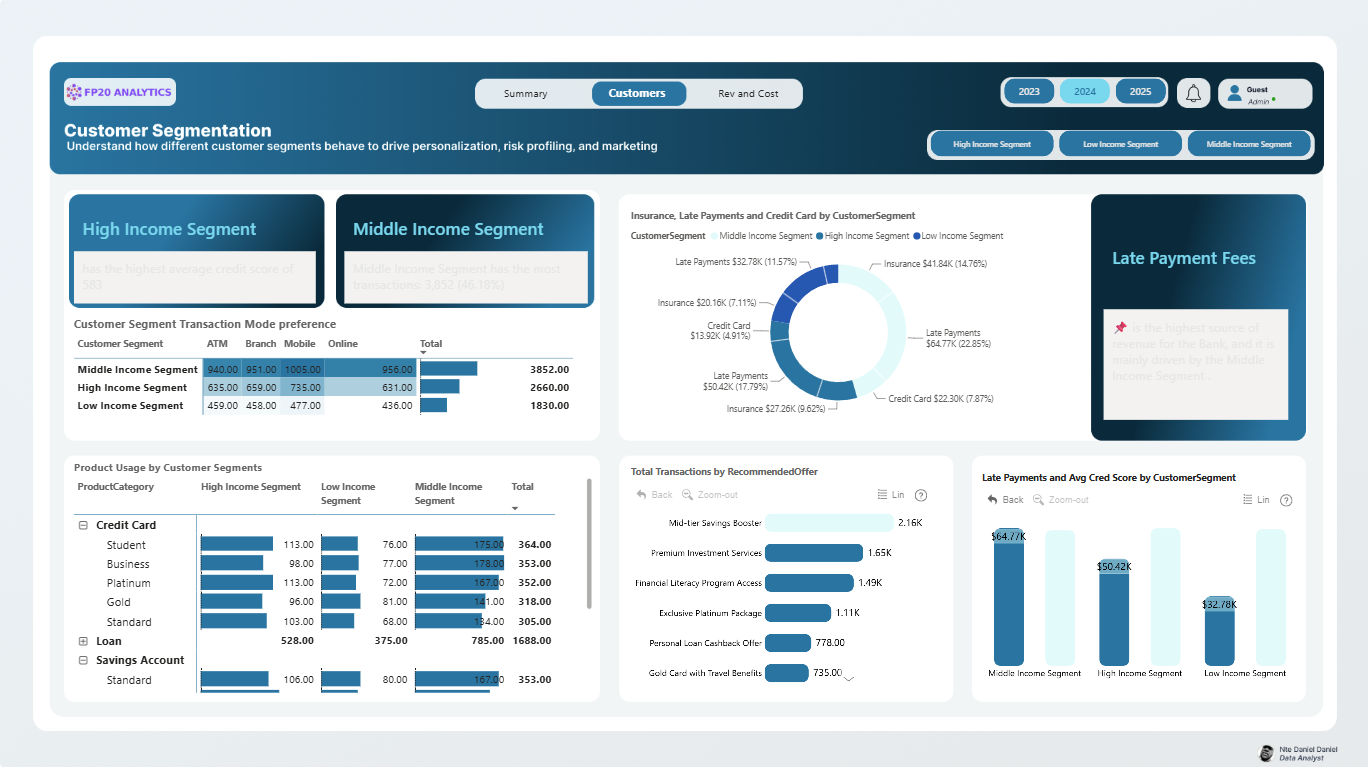The height and width of the screenshot is (767, 1368).
Task: Toggle the High Income Segment filter
Action: [992, 144]
